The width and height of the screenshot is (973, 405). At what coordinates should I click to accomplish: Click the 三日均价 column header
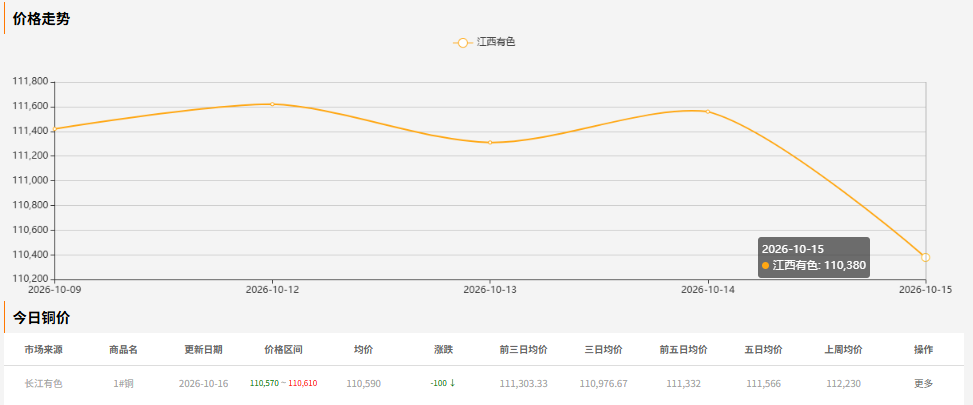pos(604,350)
